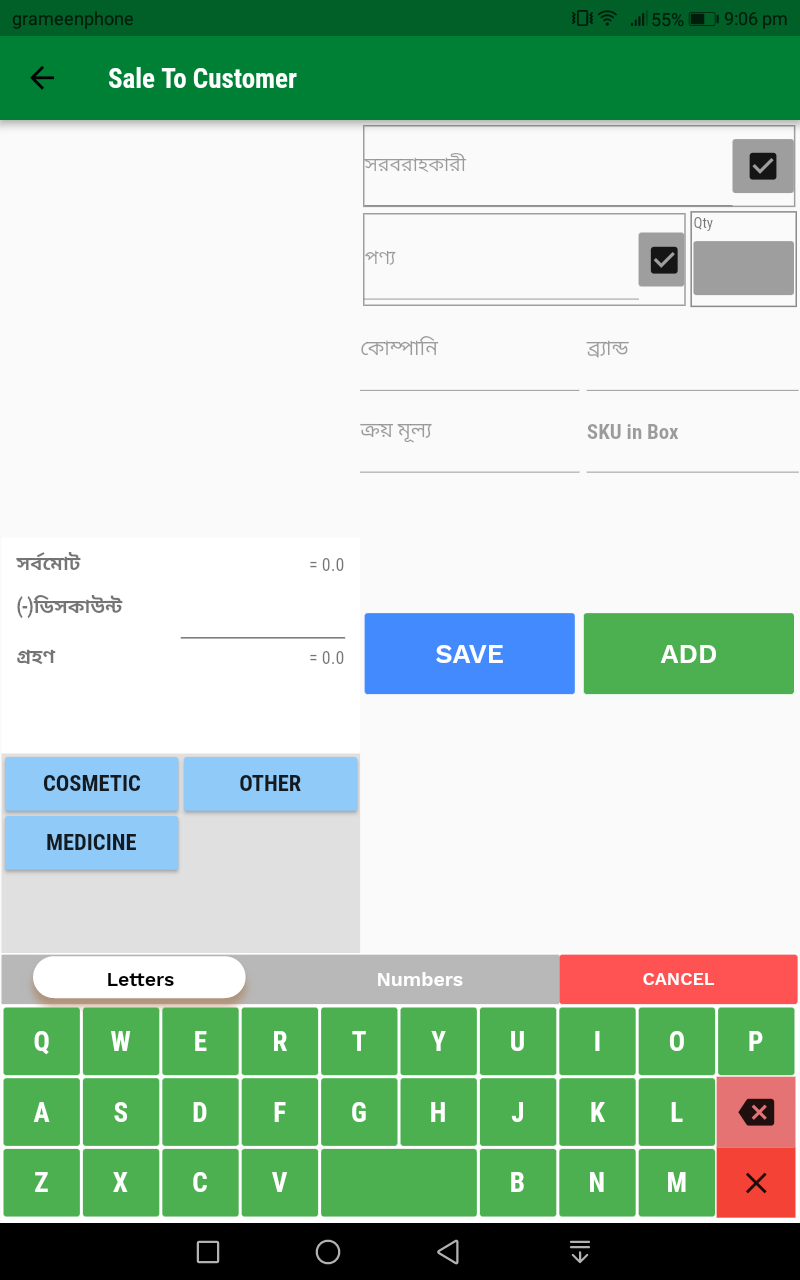Image resolution: width=800 pixels, height=1280 pixels.
Task: Tap the red X close-keyboard key
Action: pyautogui.click(x=756, y=1183)
